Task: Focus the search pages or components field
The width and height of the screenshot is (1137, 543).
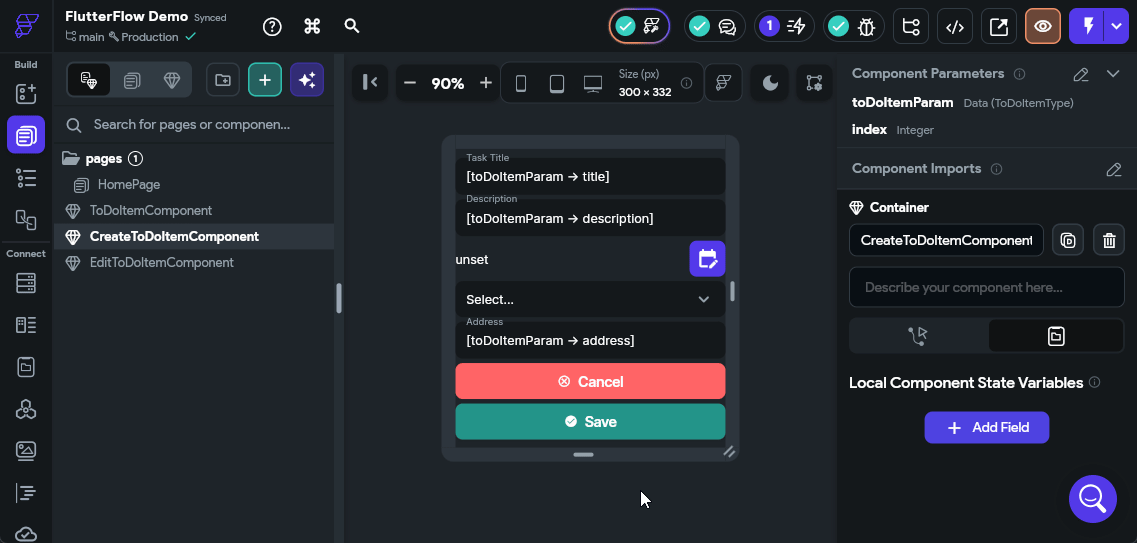Action: pyautogui.click(x=194, y=125)
